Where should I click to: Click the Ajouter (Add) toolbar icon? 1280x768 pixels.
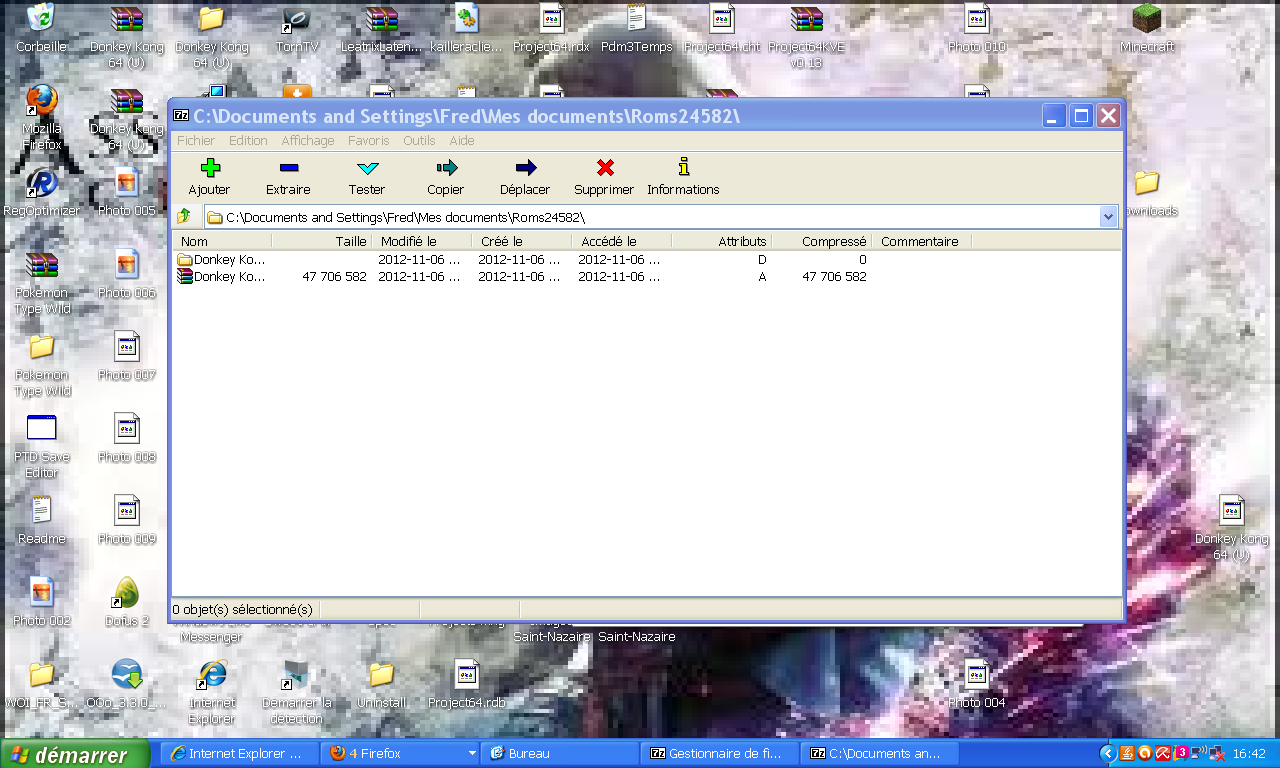209,176
